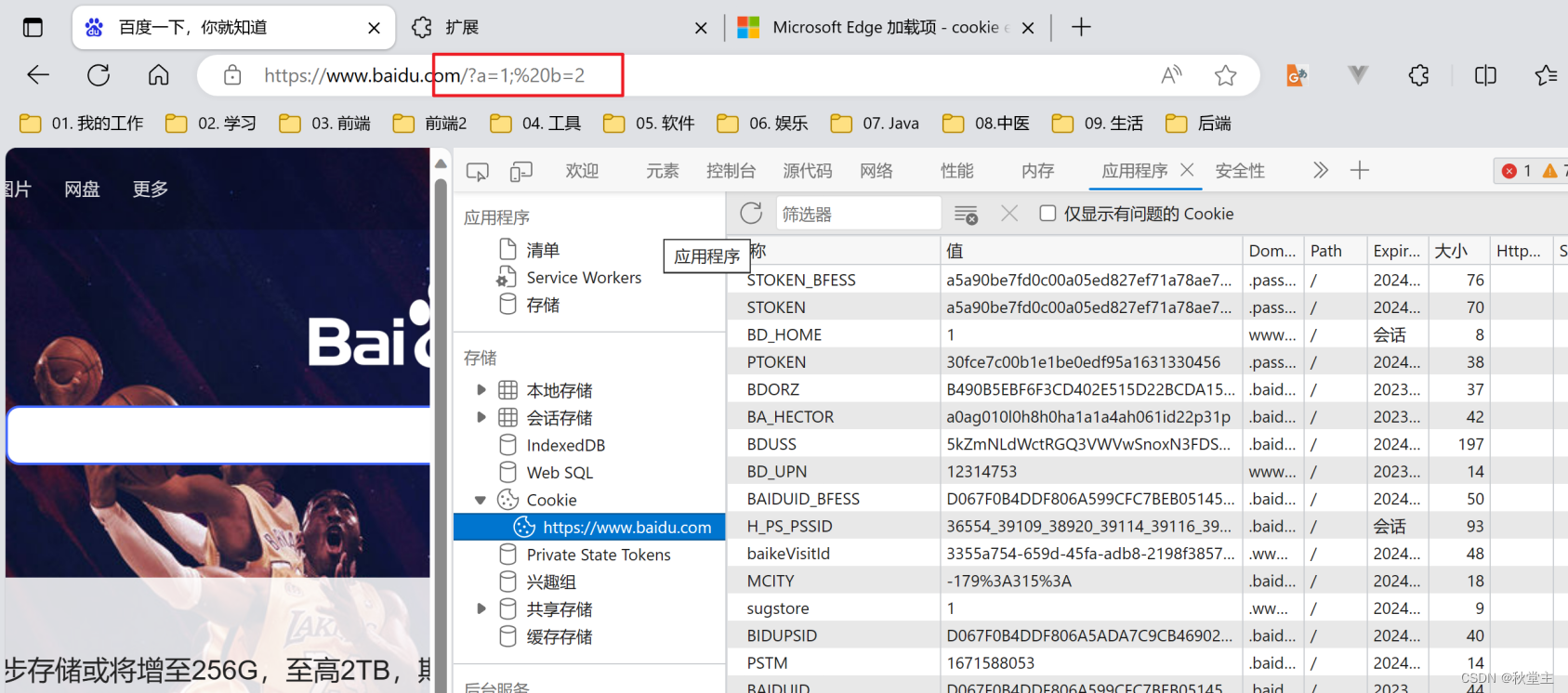Select the BD_HOME cookie row
The height and width of the screenshot is (693, 1568).
point(1147,334)
